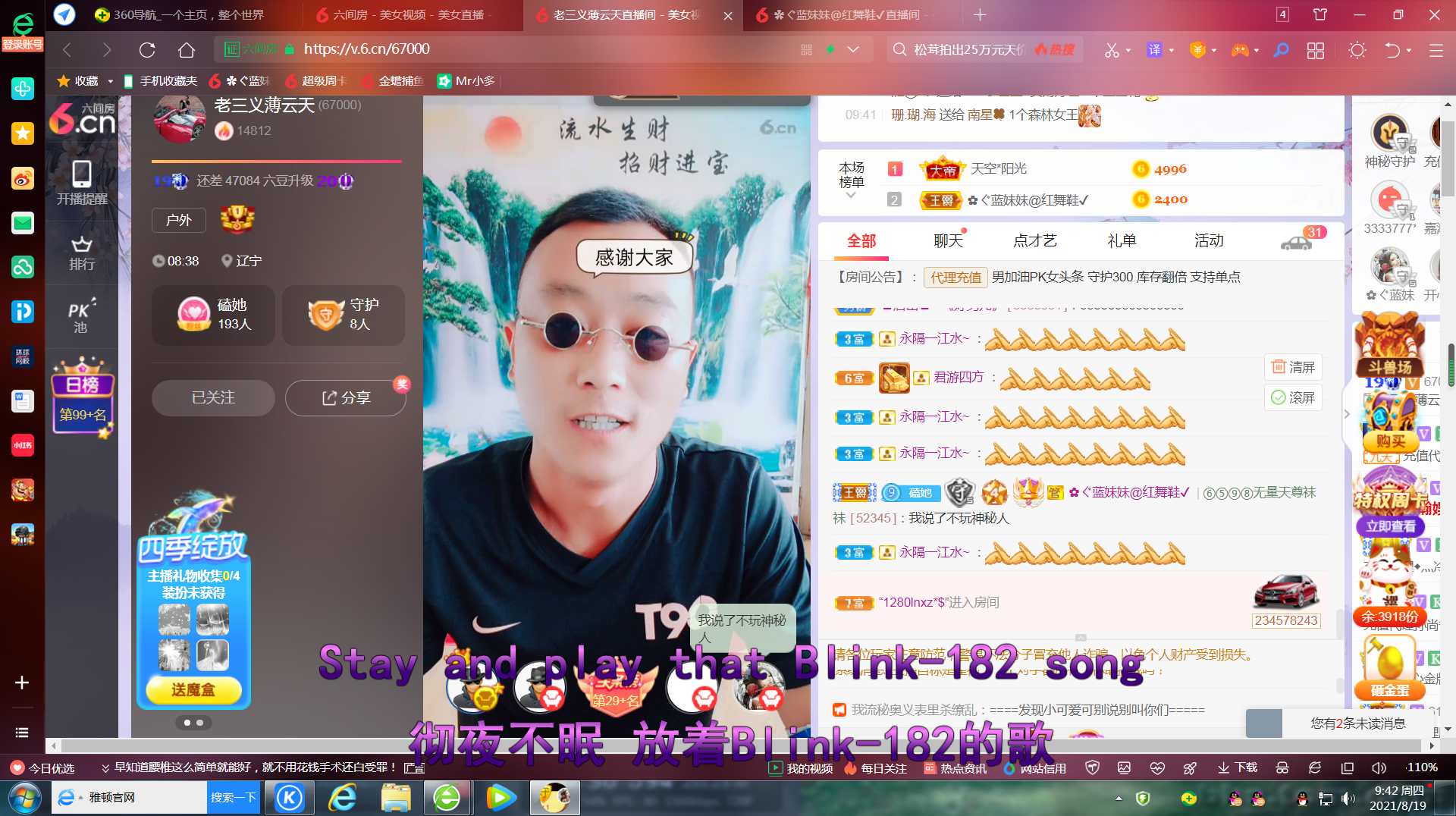The height and width of the screenshot is (816, 1456).
Task: Go to the browser home page icon
Action: point(187,50)
